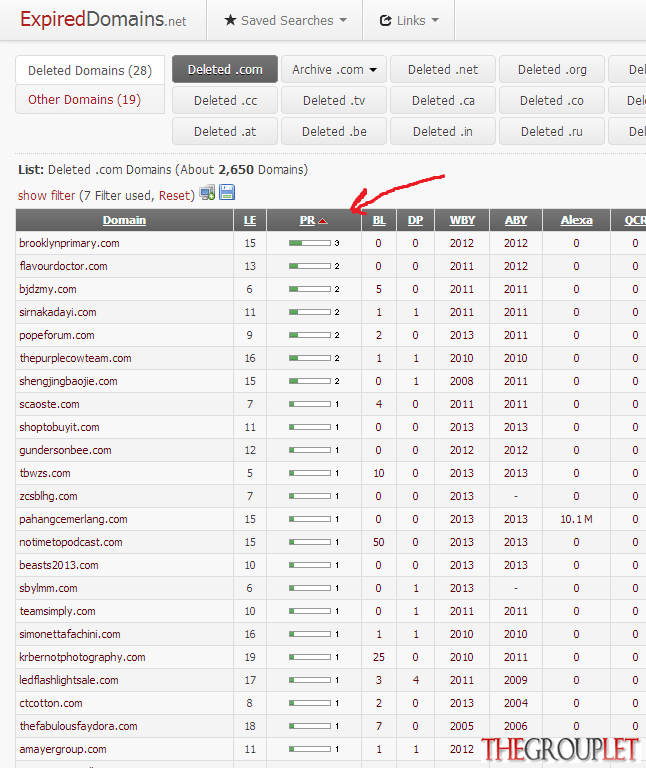Open the Deleted .tv list

coord(334,100)
